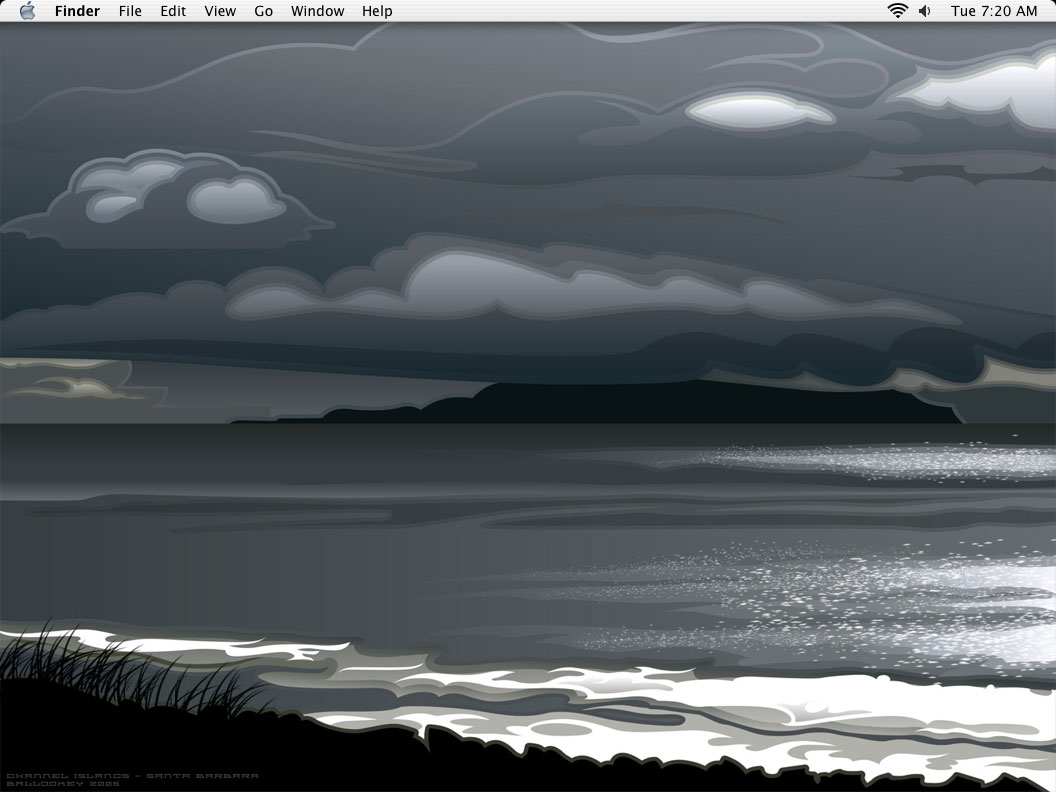
Task: Click the small puffy cloud at left
Action: tap(168, 199)
